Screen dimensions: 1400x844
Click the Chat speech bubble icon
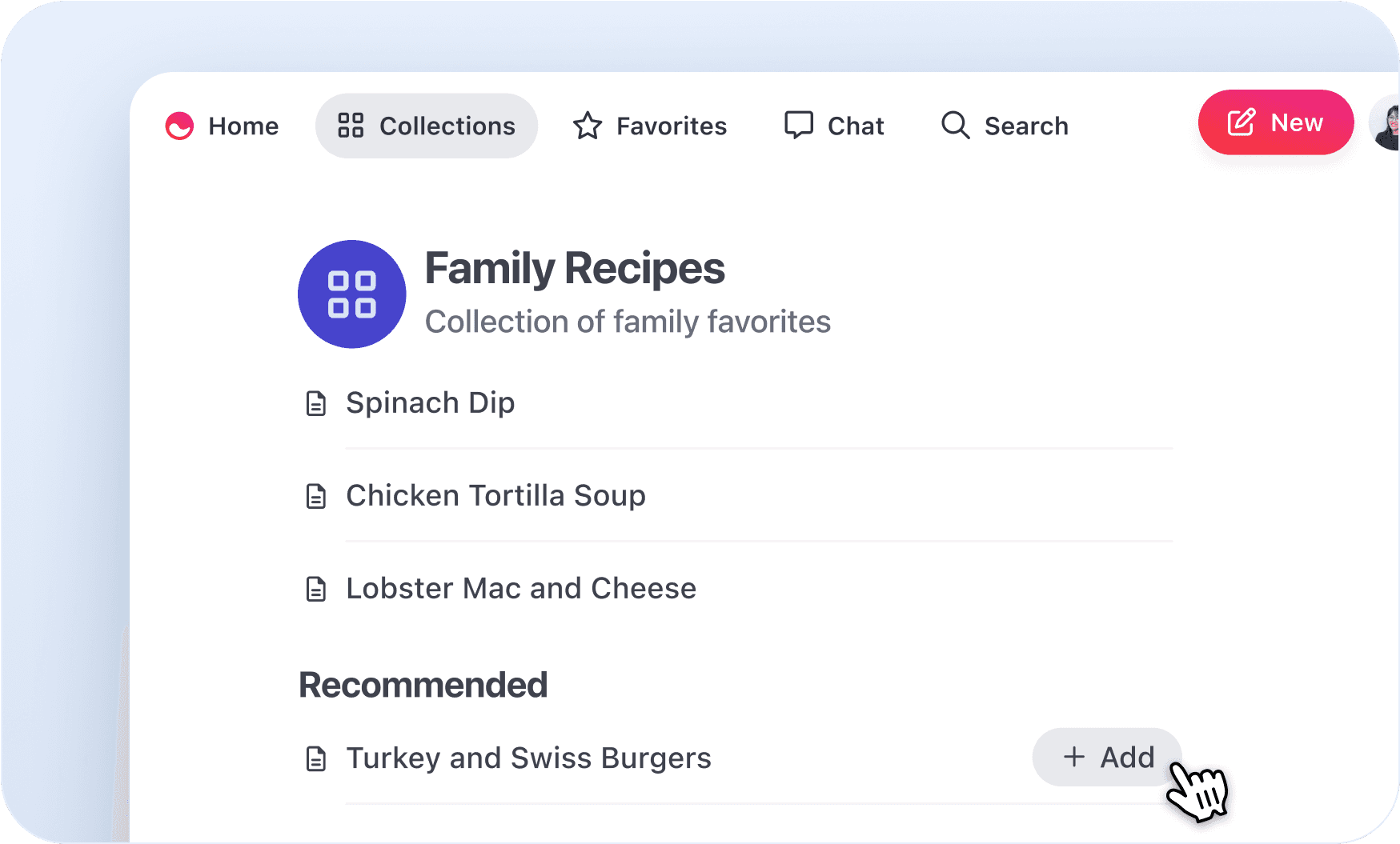(x=799, y=125)
